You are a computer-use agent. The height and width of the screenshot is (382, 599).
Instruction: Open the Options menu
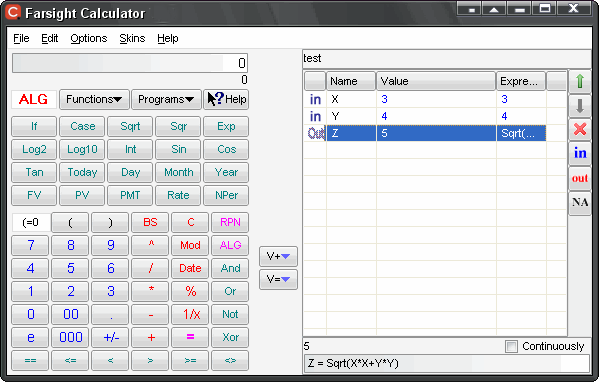[89, 38]
